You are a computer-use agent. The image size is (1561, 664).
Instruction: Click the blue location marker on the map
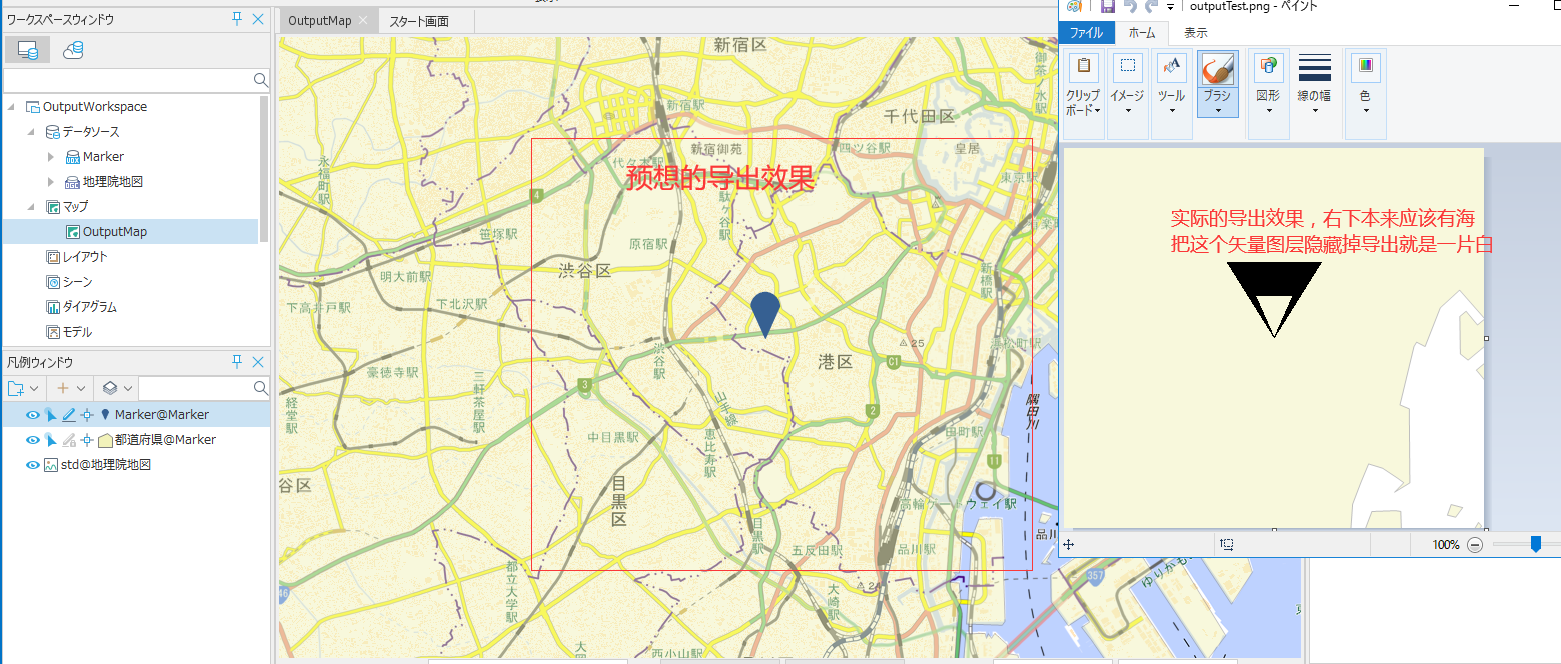coord(765,315)
